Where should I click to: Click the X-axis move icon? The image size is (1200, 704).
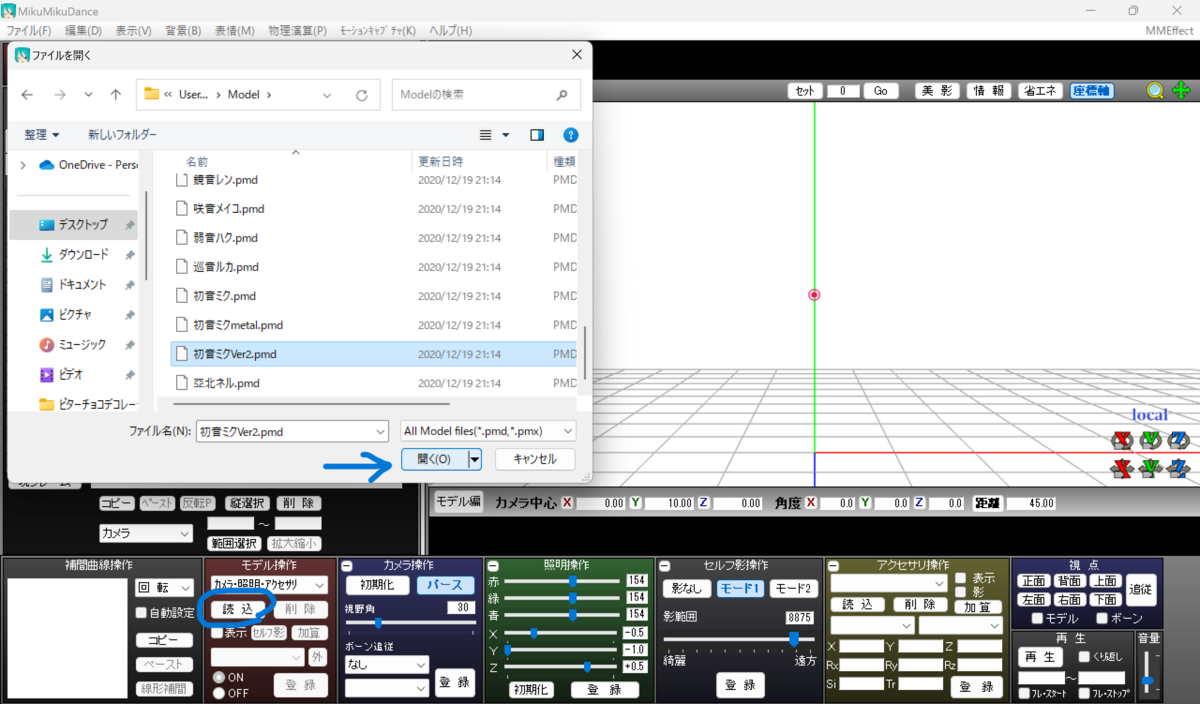1122,468
